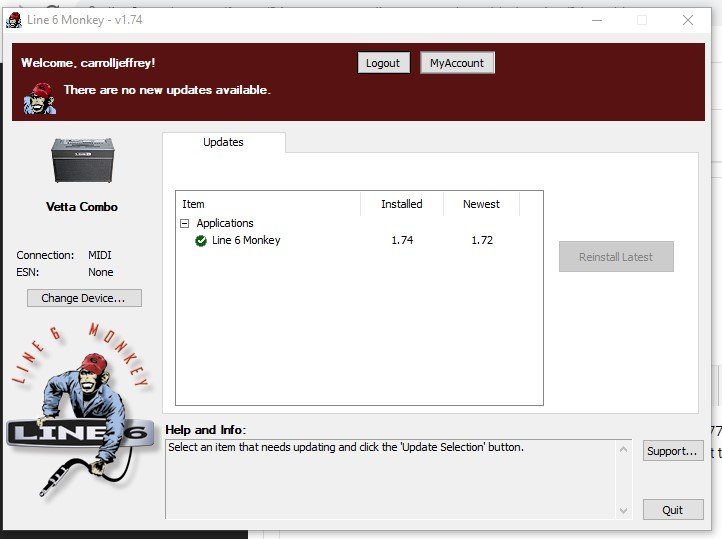Open MyAccount from the banner

tap(457, 63)
